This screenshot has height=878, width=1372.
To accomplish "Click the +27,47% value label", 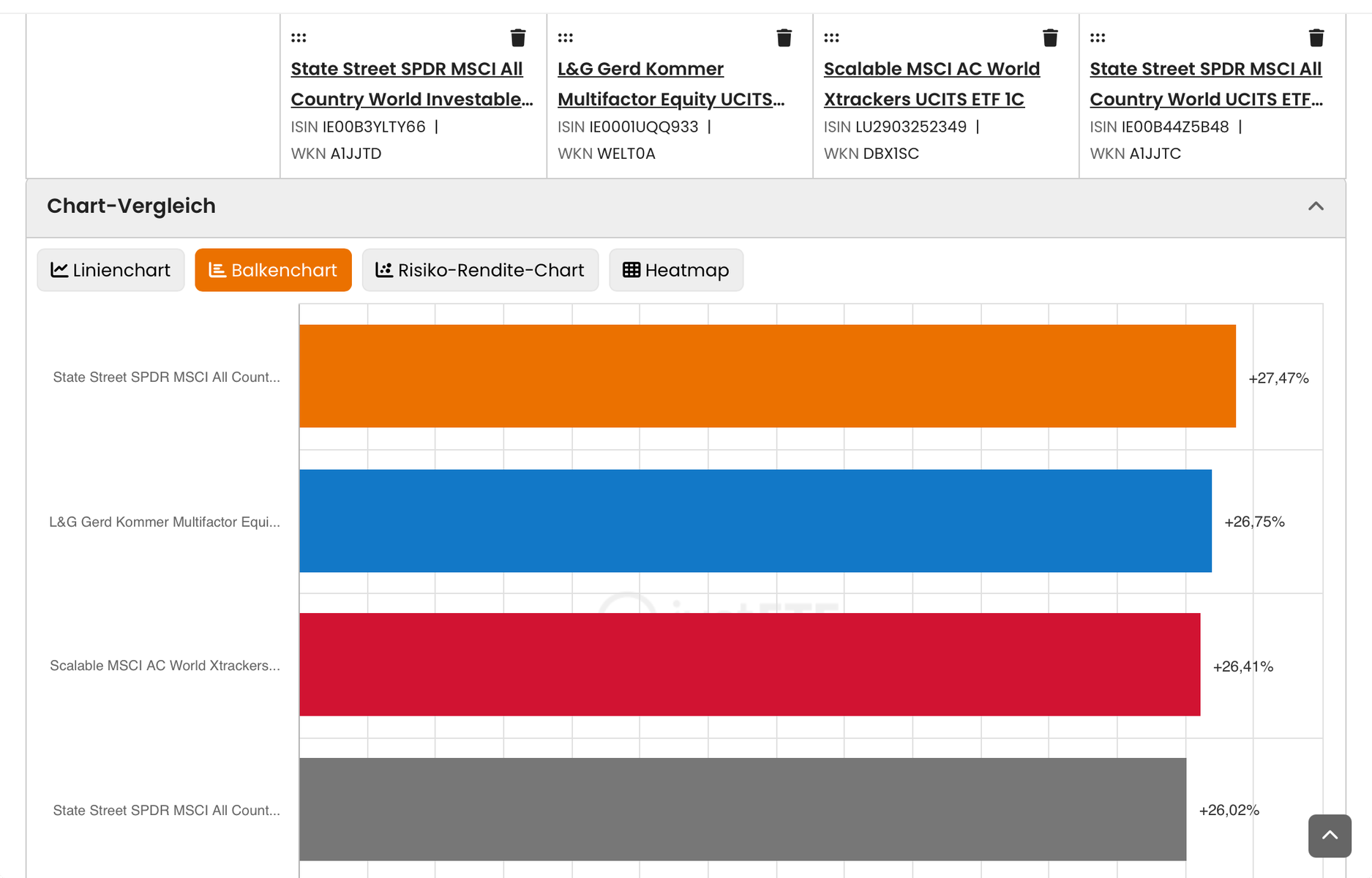I will click(x=1278, y=378).
